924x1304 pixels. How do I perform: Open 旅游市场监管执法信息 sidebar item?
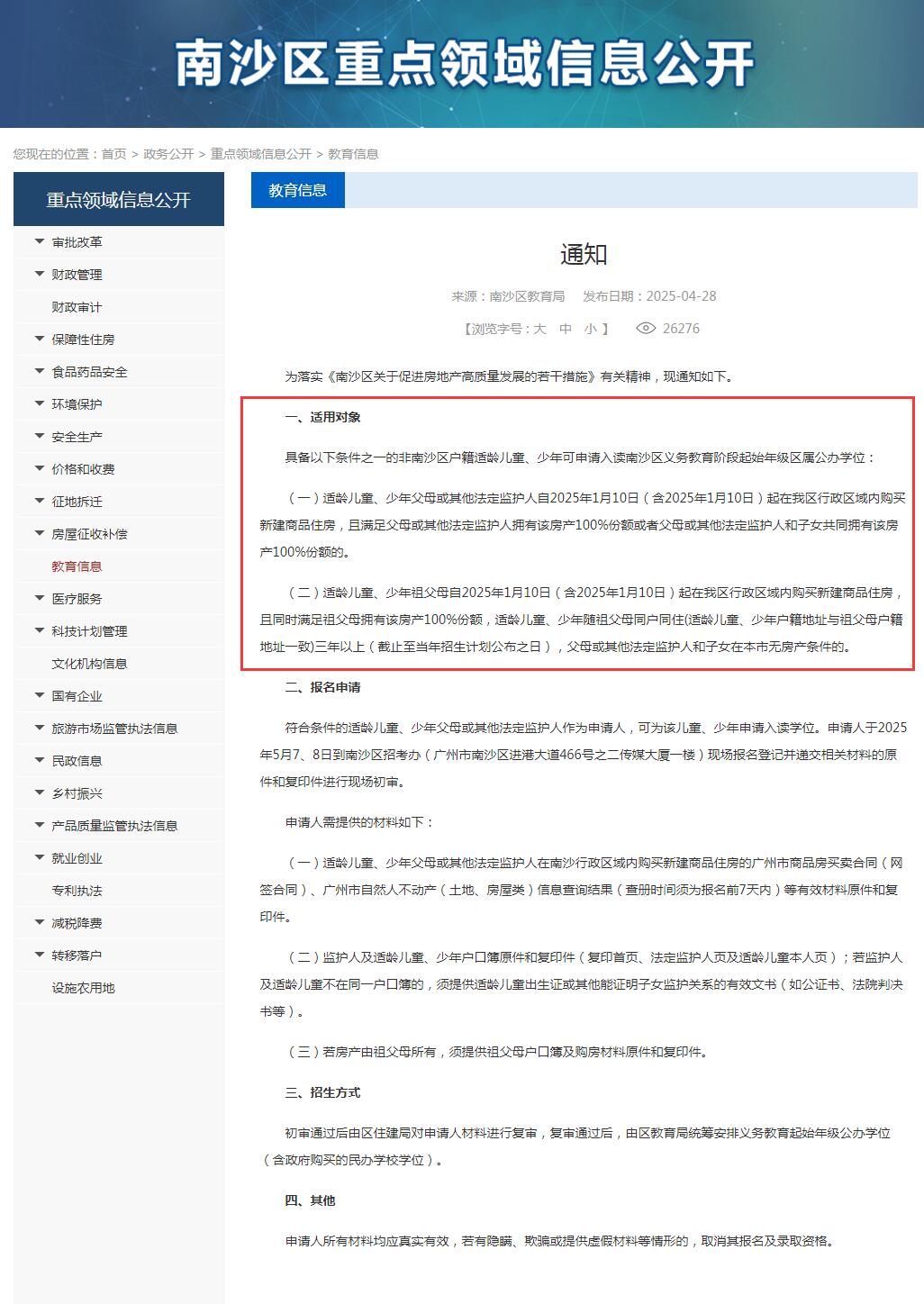point(114,729)
